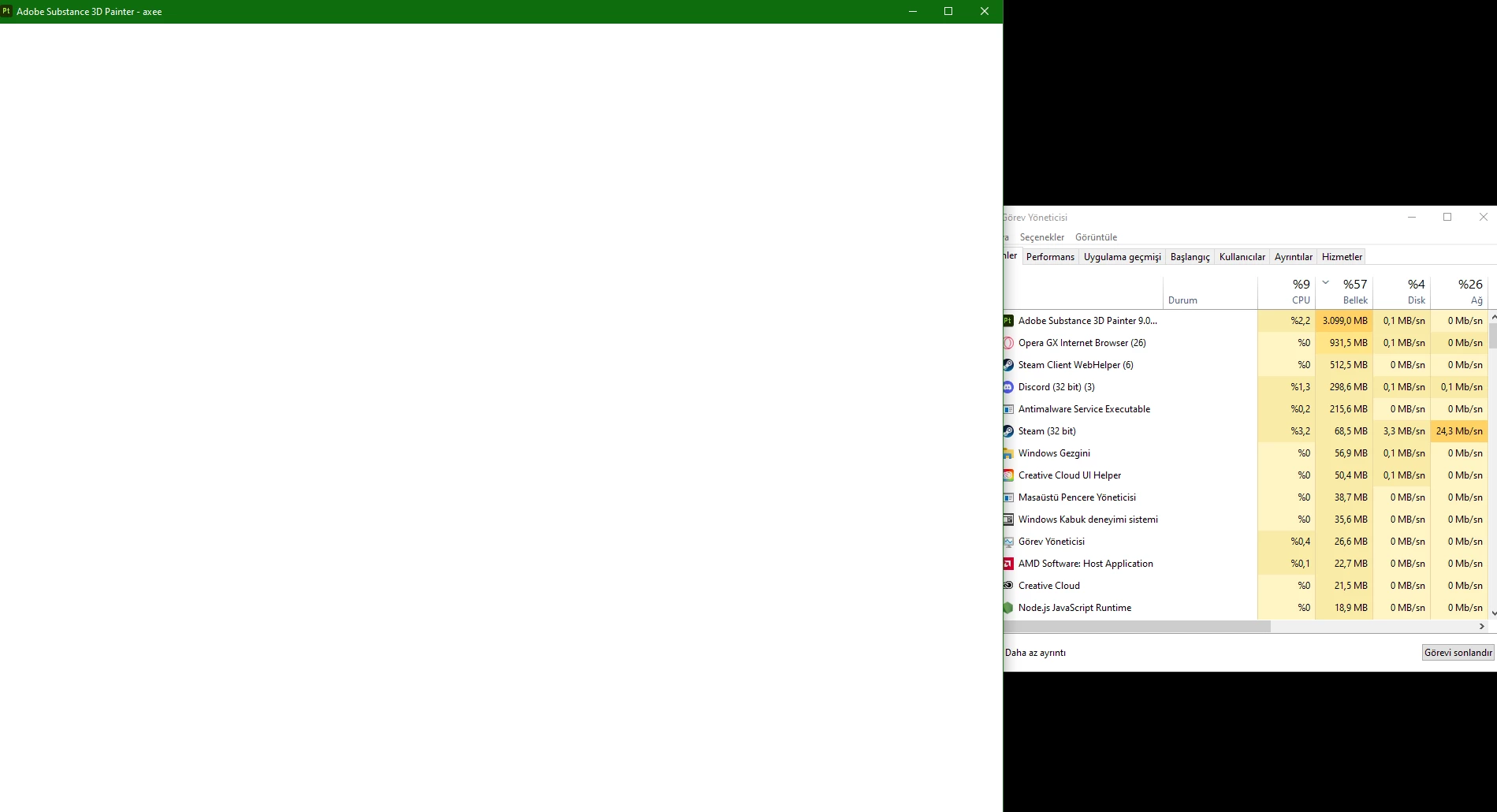Select the Opera GX Internet Browser (26) row

point(1246,343)
